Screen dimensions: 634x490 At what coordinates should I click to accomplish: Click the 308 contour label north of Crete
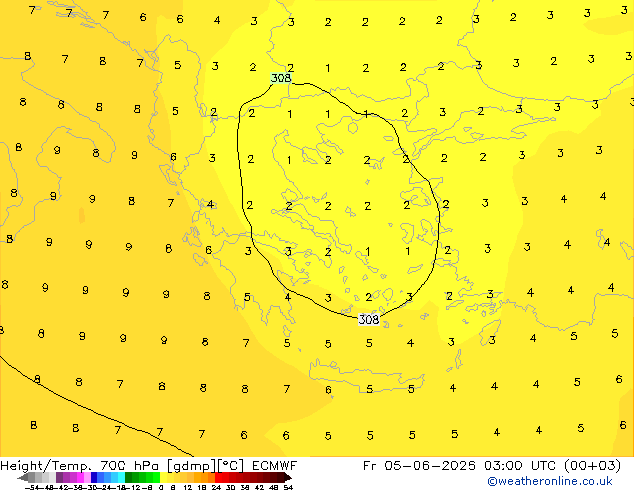coord(369,319)
